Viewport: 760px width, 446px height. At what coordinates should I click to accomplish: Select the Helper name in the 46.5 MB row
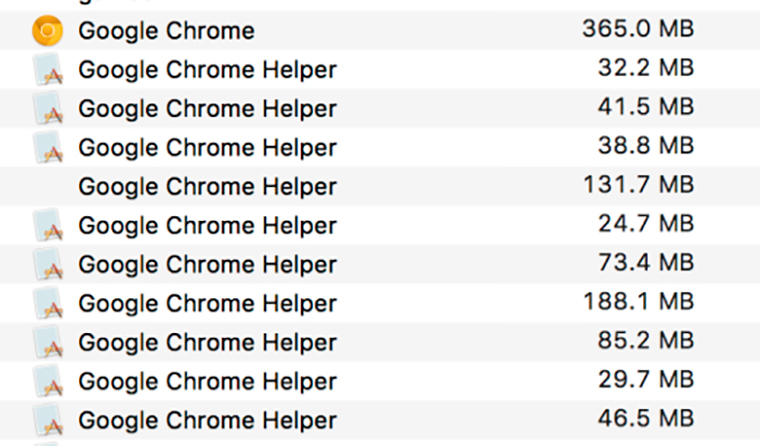207,420
